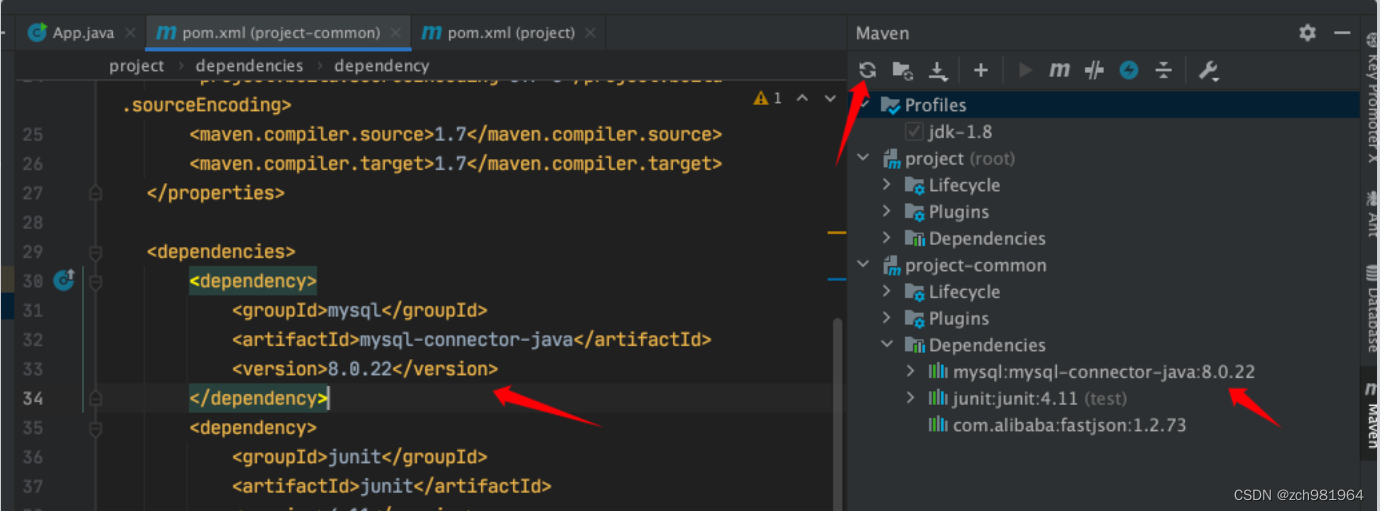Click warning count indicator
This screenshot has height=511, width=1380.
click(x=768, y=98)
